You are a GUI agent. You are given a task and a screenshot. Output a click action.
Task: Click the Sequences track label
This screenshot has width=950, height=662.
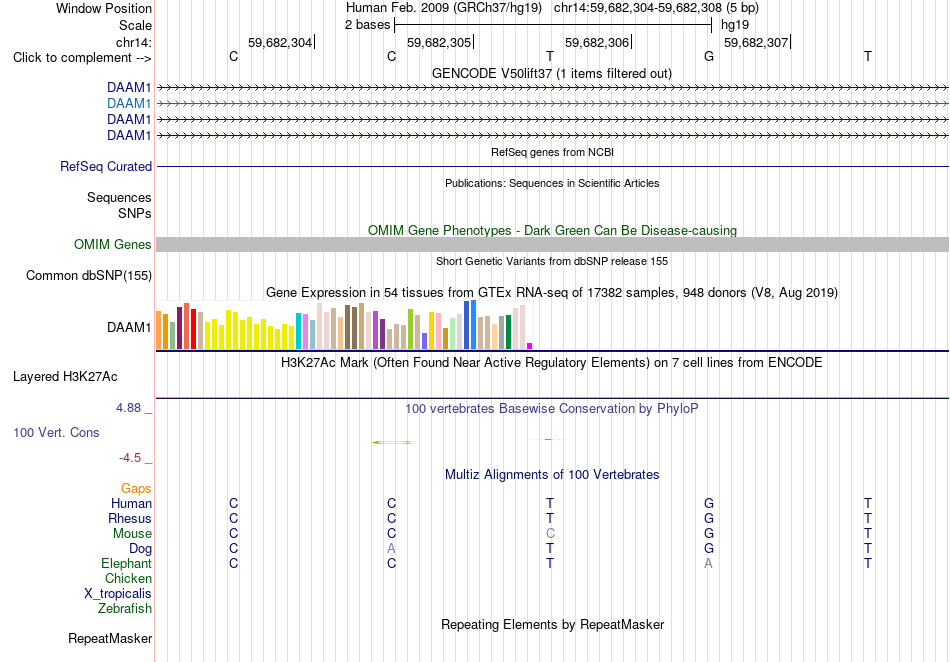pos(119,197)
